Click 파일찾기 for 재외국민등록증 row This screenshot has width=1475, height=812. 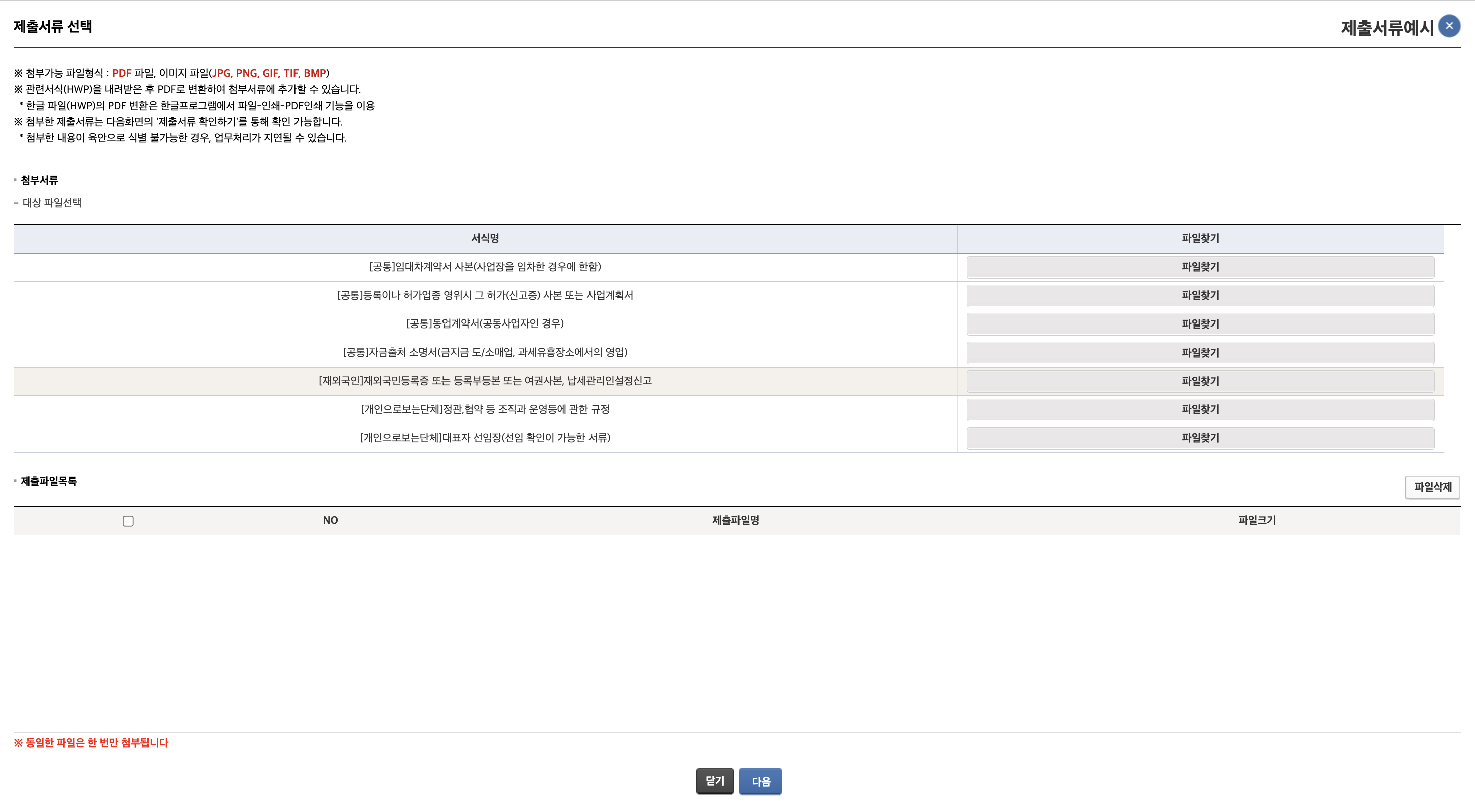tap(1200, 381)
